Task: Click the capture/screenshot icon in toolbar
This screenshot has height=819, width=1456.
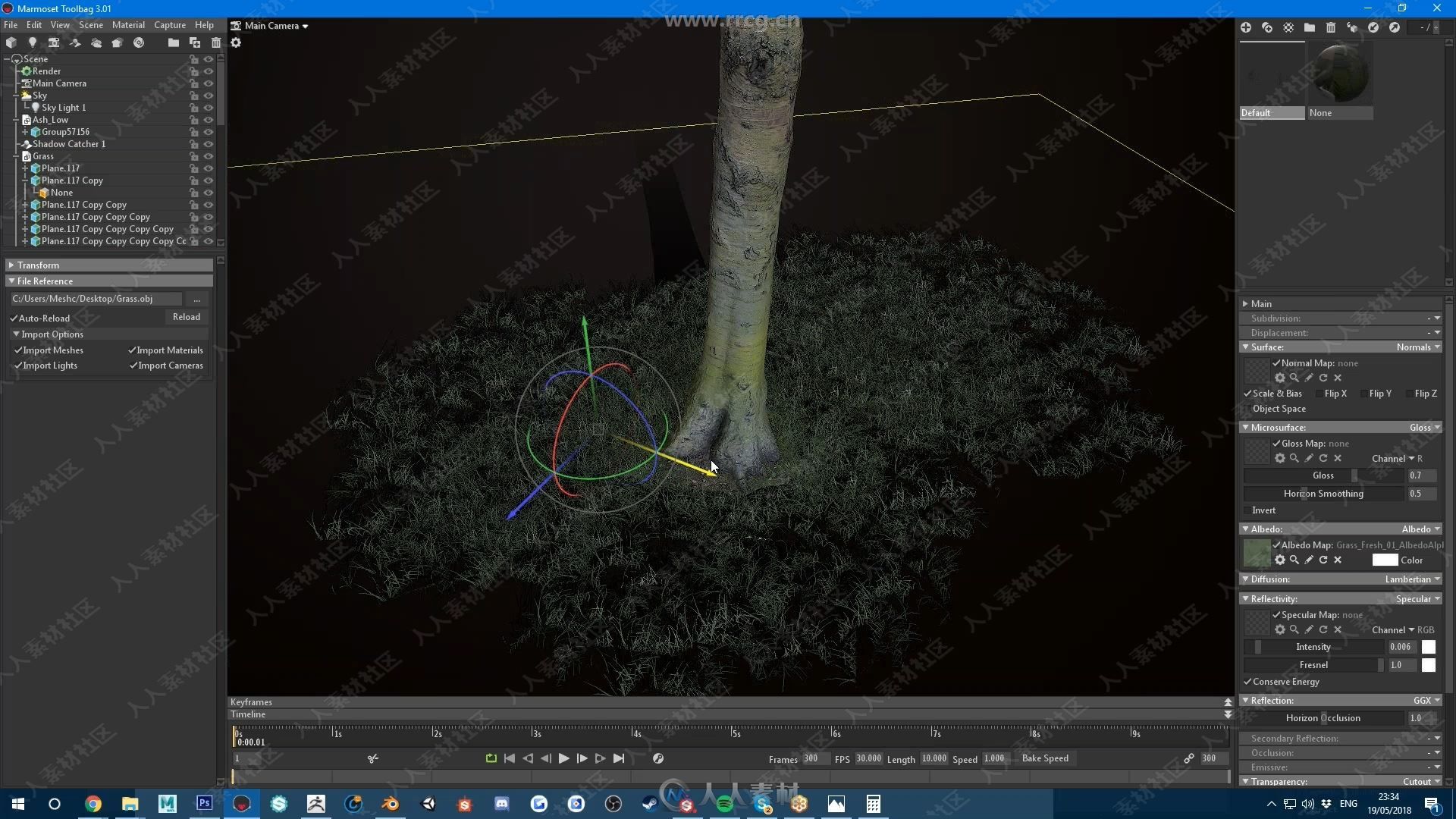Action: pos(52,42)
